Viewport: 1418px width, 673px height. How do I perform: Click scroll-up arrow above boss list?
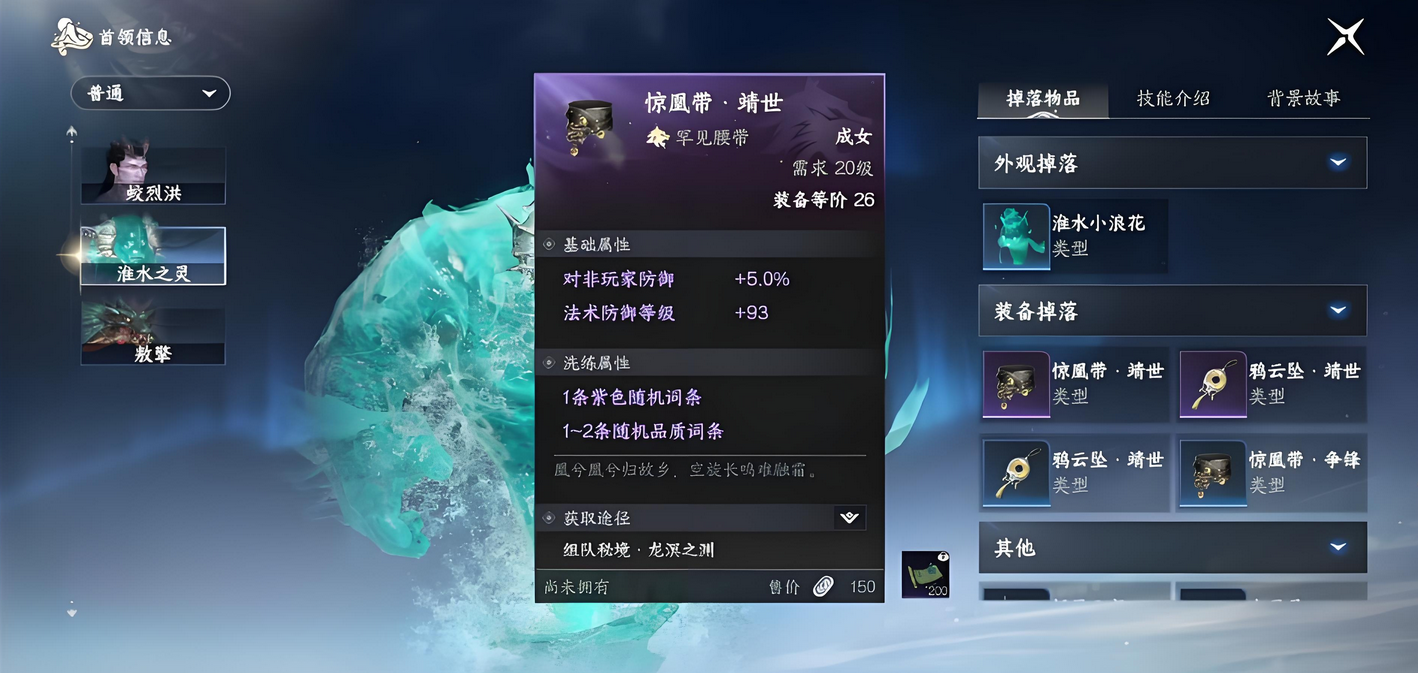point(71,132)
